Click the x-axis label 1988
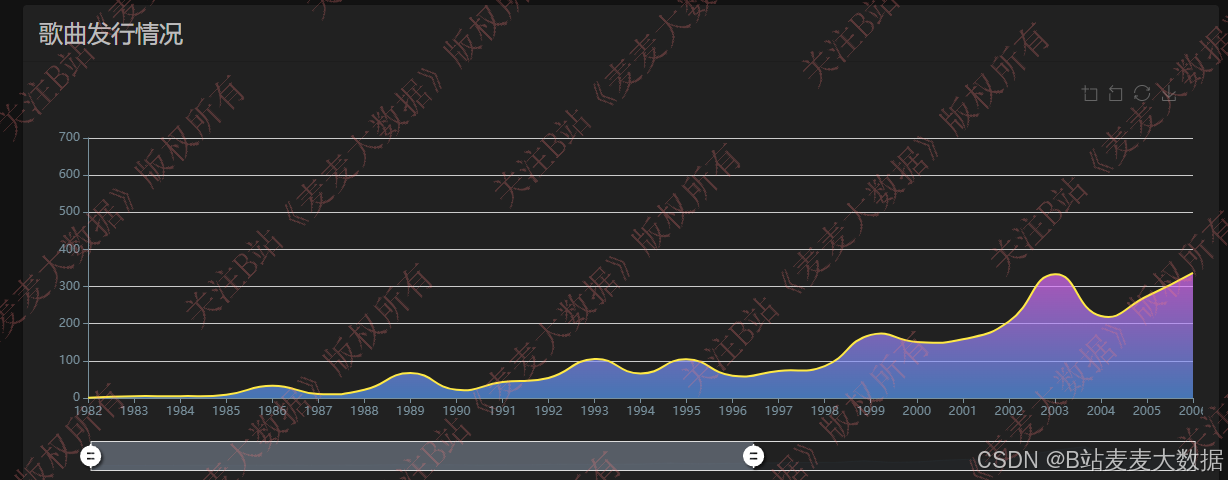1228x480 pixels. point(364,410)
